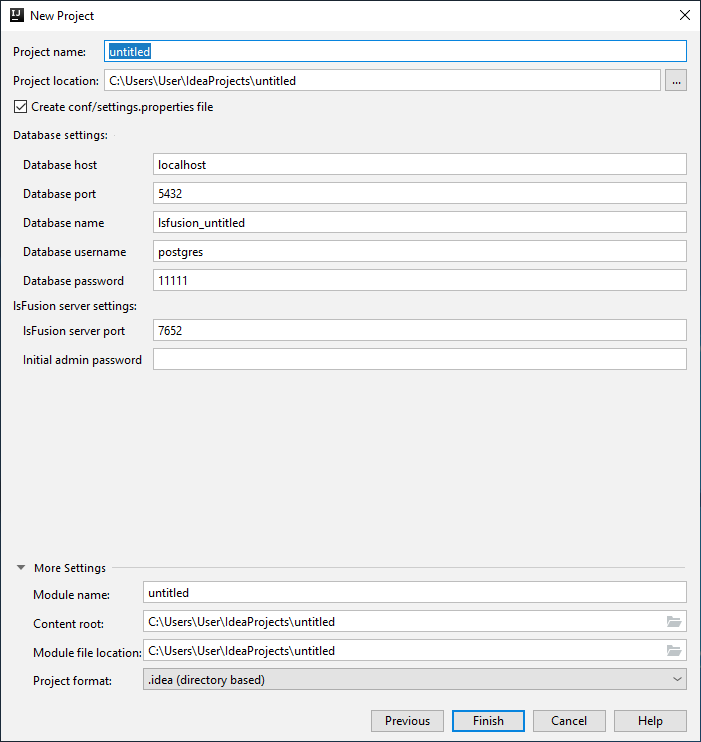This screenshot has width=701, height=742.
Task: Select the Database host field
Action: click(x=420, y=164)
